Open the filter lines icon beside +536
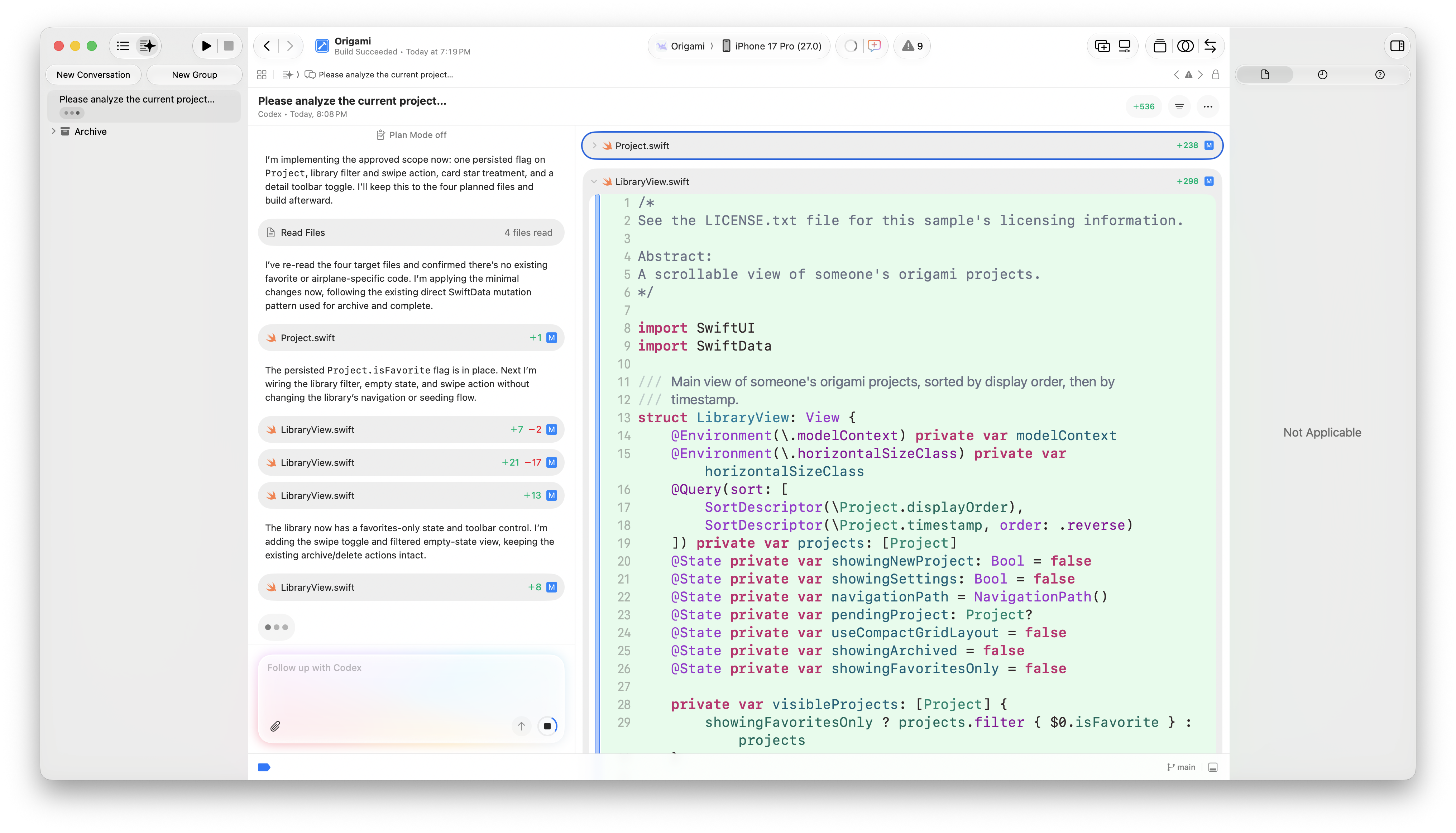The width and height of the screenshot is (1456, 833). (x=1179, y=106)
